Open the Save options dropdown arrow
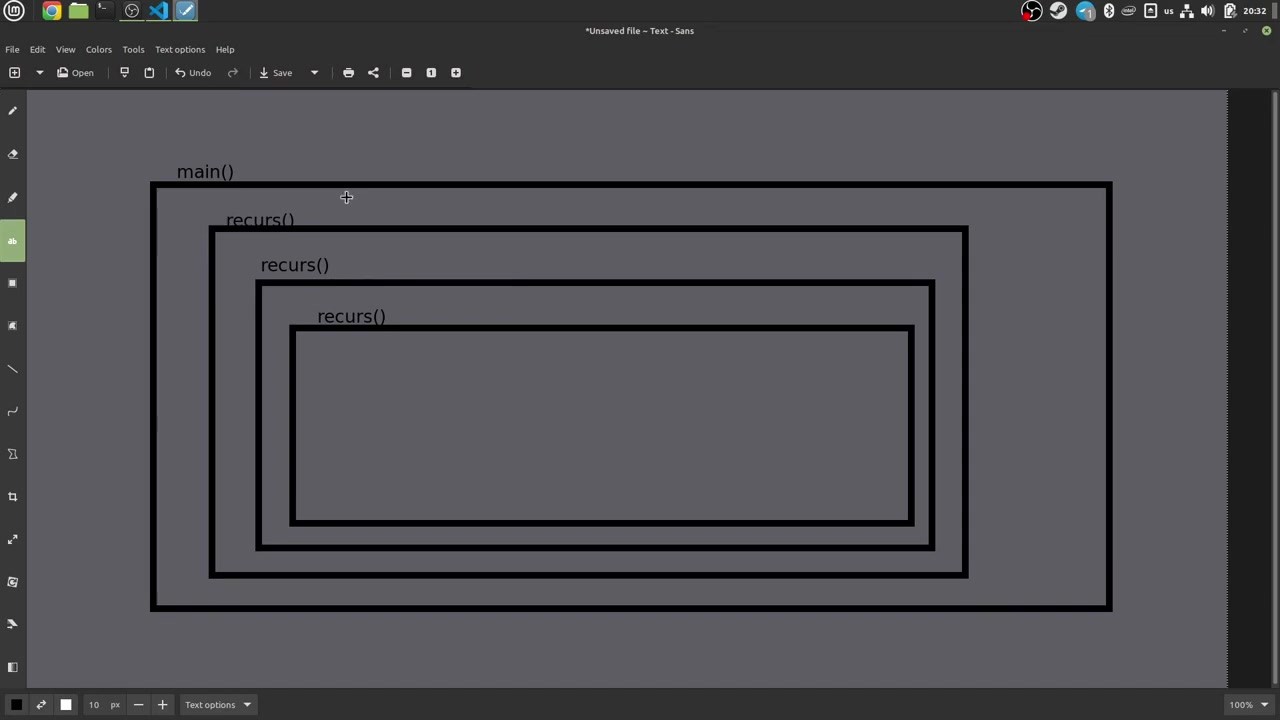1280x720 pixels. (314, 73)
